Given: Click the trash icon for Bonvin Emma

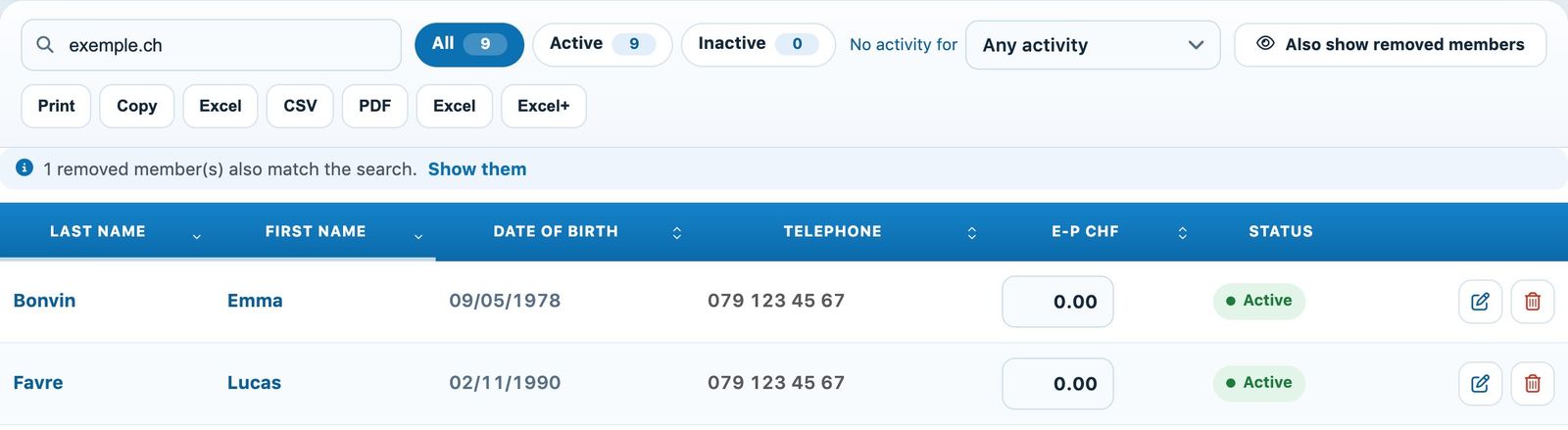Looking at the screenshot, I should pos(1533,302).
